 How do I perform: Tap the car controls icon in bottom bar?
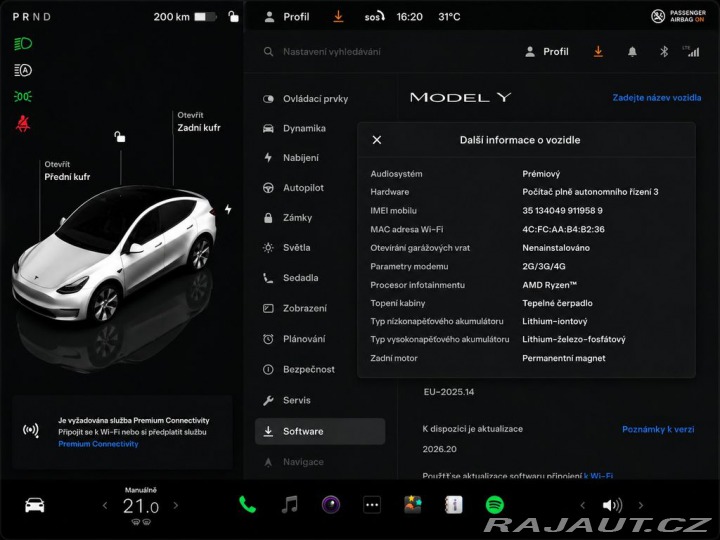tap(34, 505)
